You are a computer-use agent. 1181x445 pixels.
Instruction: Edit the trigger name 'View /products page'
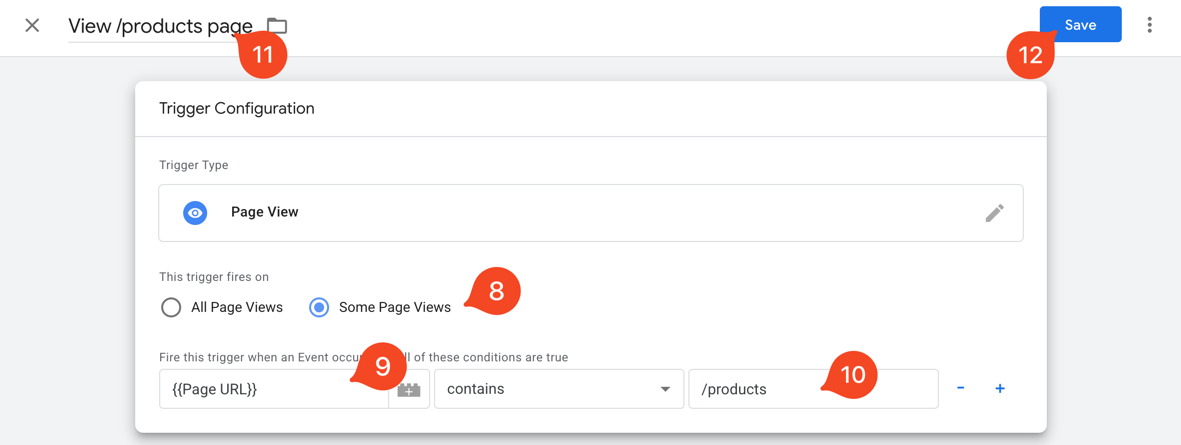[x=150, y=26]
